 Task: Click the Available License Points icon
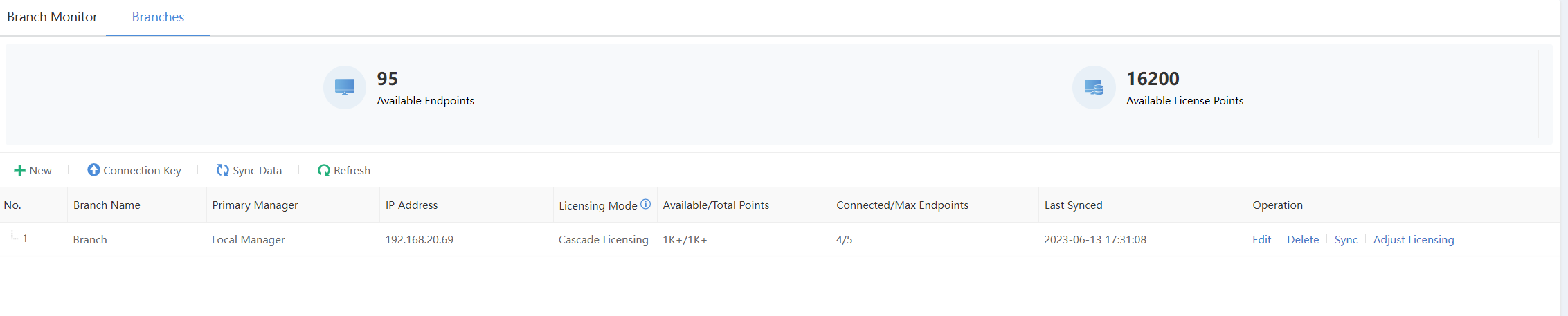[x=1094, y=87]
